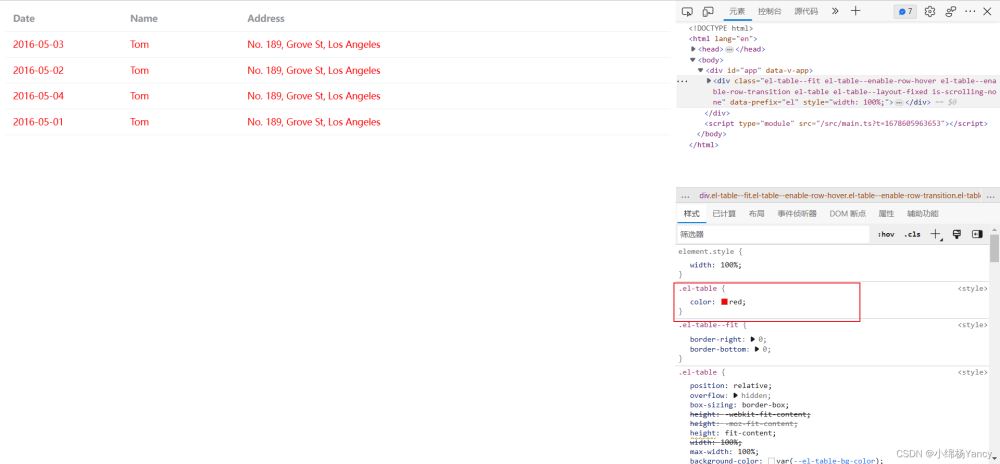The height and width of the screenshot is (464, 1000).
Task: Open the DOM 断点 tab
Action: (x=848, y=214)
